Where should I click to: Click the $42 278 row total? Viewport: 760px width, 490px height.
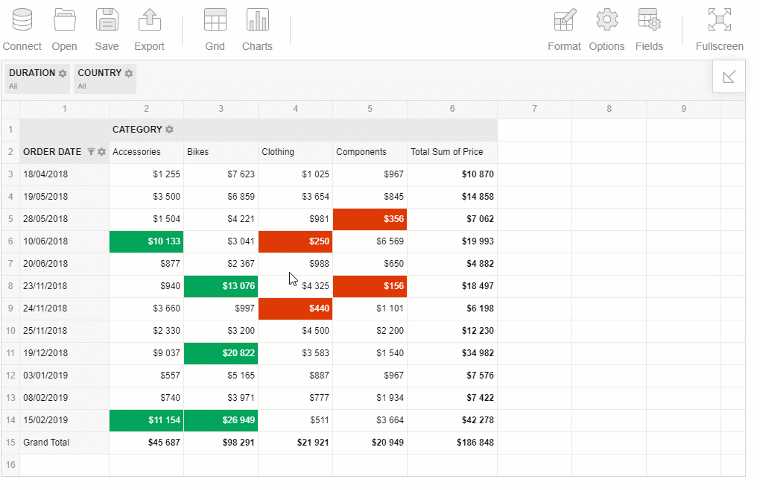coord(452,420)
